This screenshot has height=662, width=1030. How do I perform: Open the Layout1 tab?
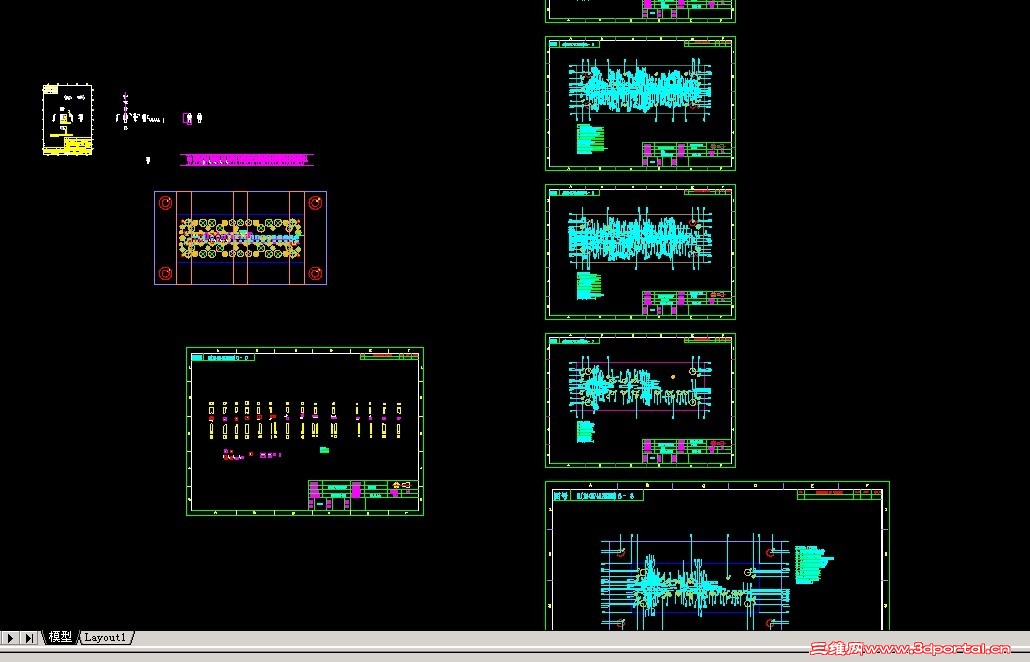tap(105, 637)
